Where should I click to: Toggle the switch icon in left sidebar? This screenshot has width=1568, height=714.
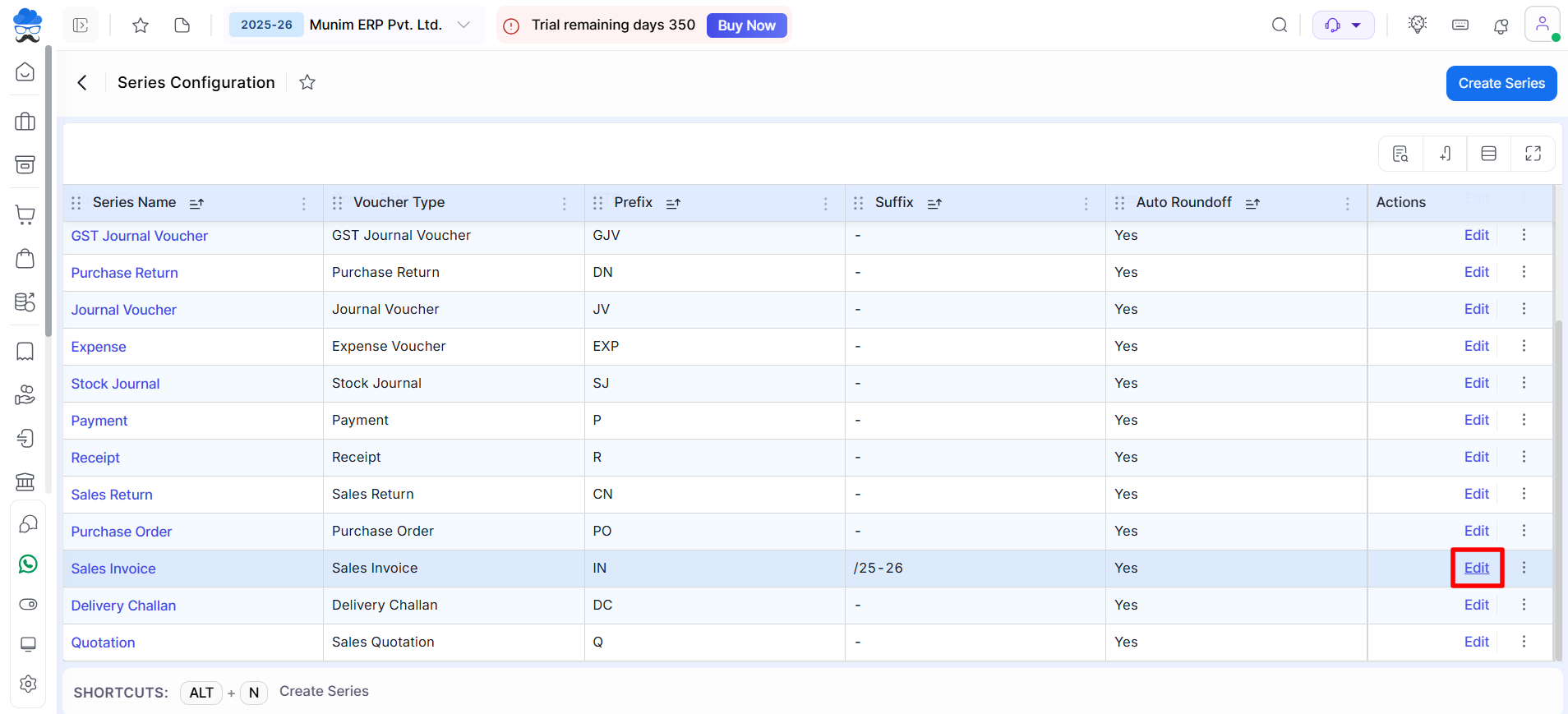pos(28,605)
